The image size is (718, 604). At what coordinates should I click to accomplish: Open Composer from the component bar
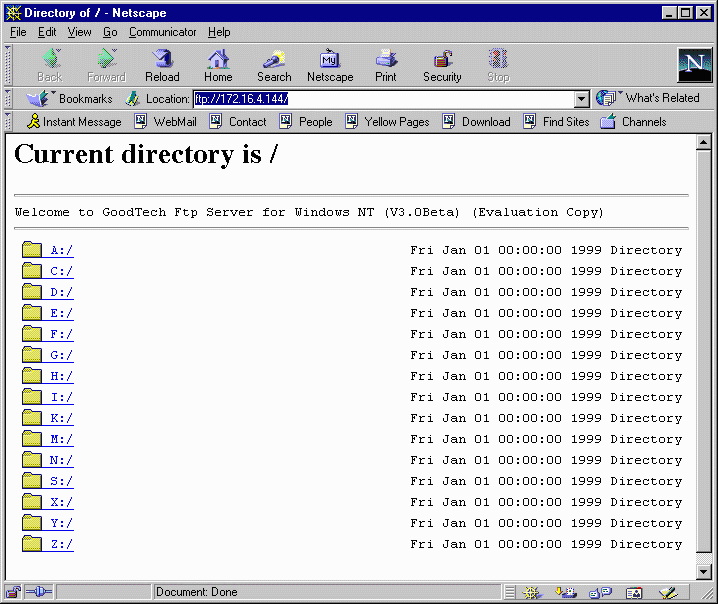pyautogui.click(x=669, y=593)
